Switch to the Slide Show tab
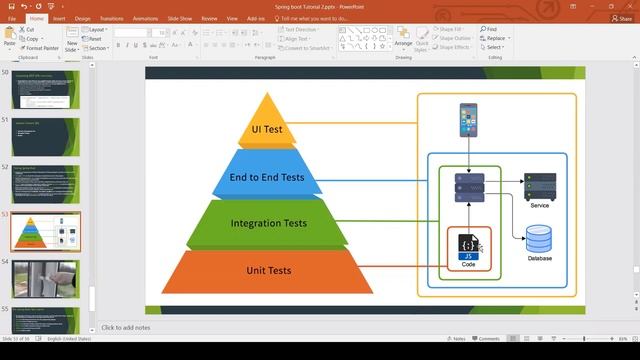This screenshot has height=360, width=640. pos(180,18)
